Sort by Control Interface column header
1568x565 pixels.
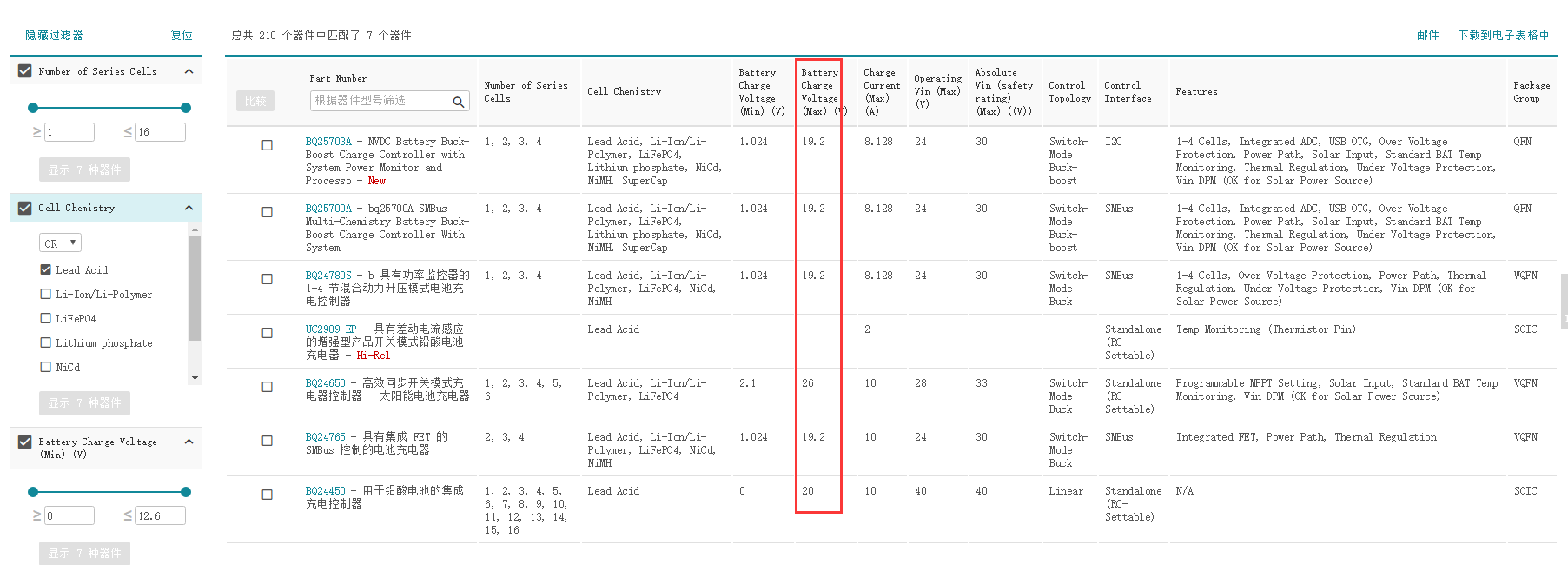1128,91
